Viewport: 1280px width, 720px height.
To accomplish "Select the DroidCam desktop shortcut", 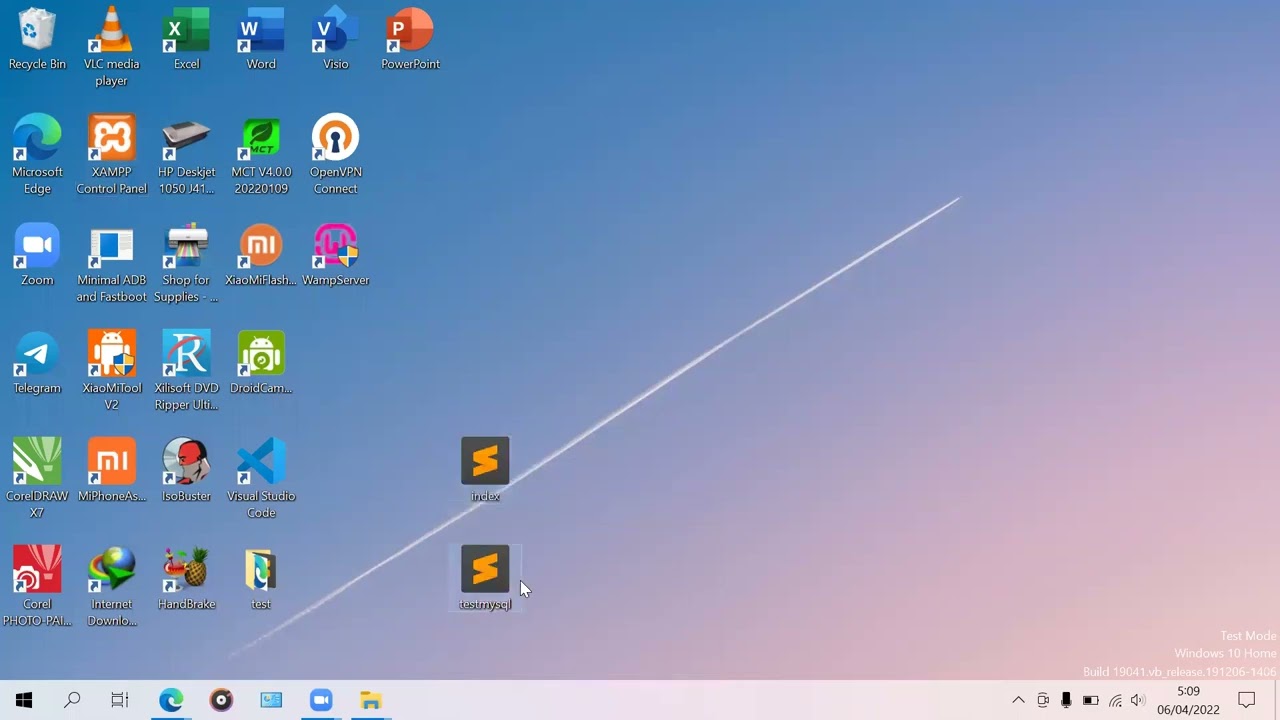I will tap(261, 363).
